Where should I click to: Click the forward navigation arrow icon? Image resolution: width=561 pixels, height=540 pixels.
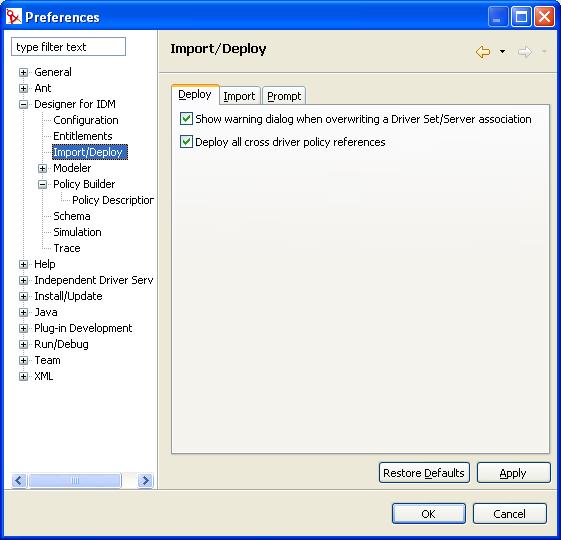[525, 52]
